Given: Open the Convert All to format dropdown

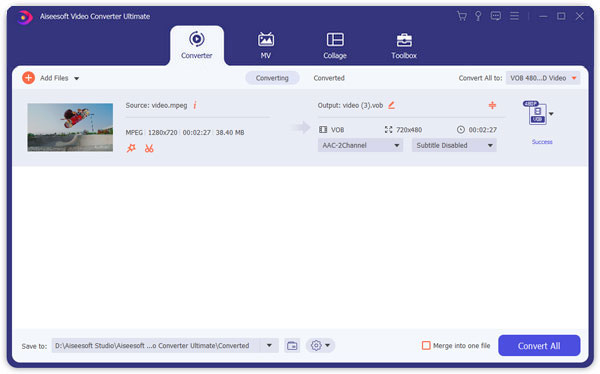Looking at the screenshot, I should [x=543, y=78].
